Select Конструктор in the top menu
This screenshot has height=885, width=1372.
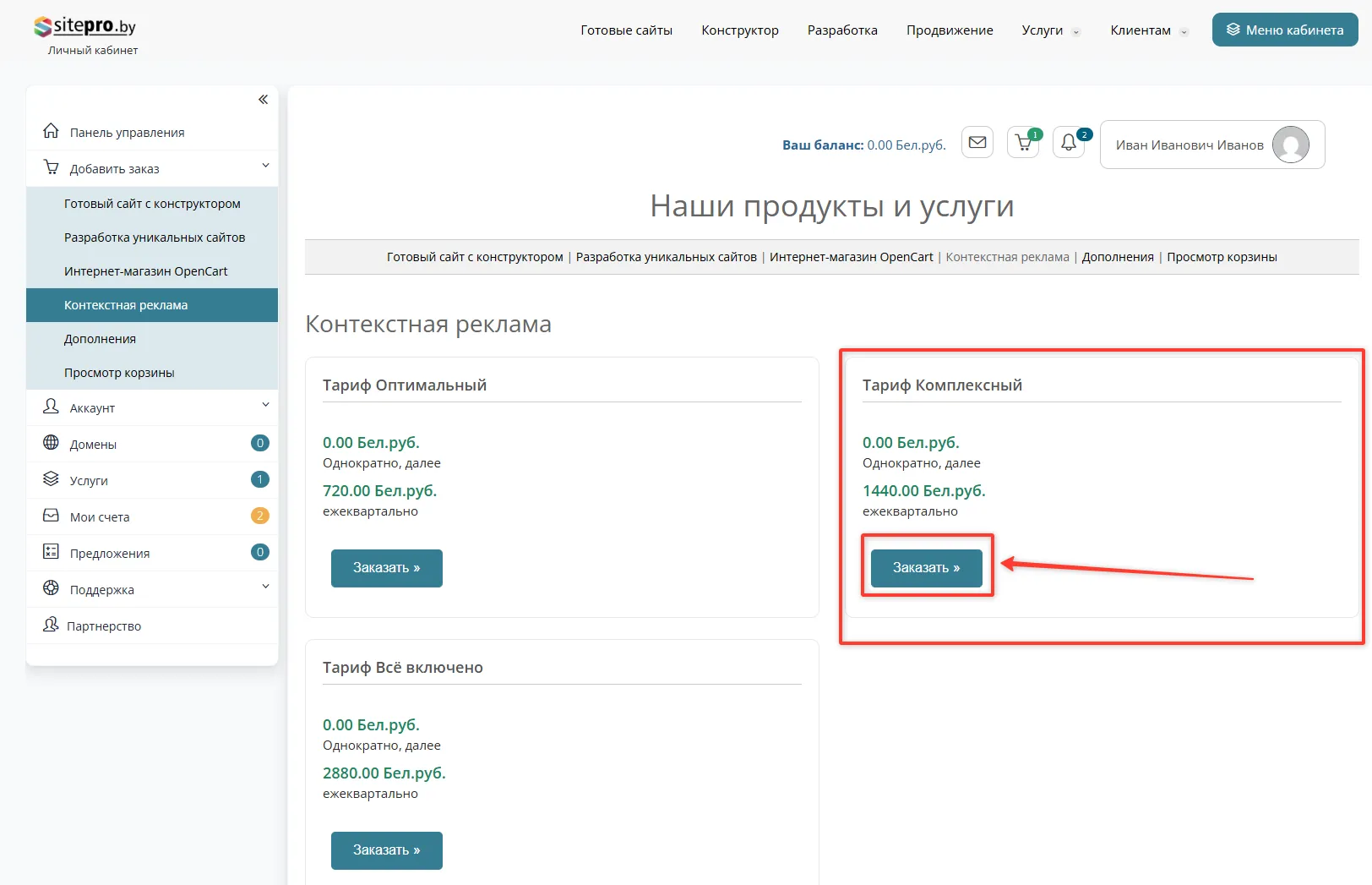(x=740, y=30)
